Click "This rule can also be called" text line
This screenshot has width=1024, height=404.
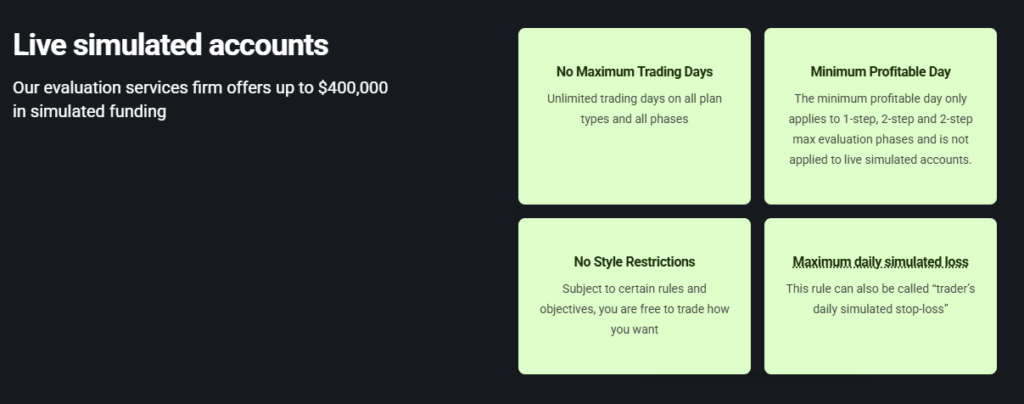click(x=880, y=288)
